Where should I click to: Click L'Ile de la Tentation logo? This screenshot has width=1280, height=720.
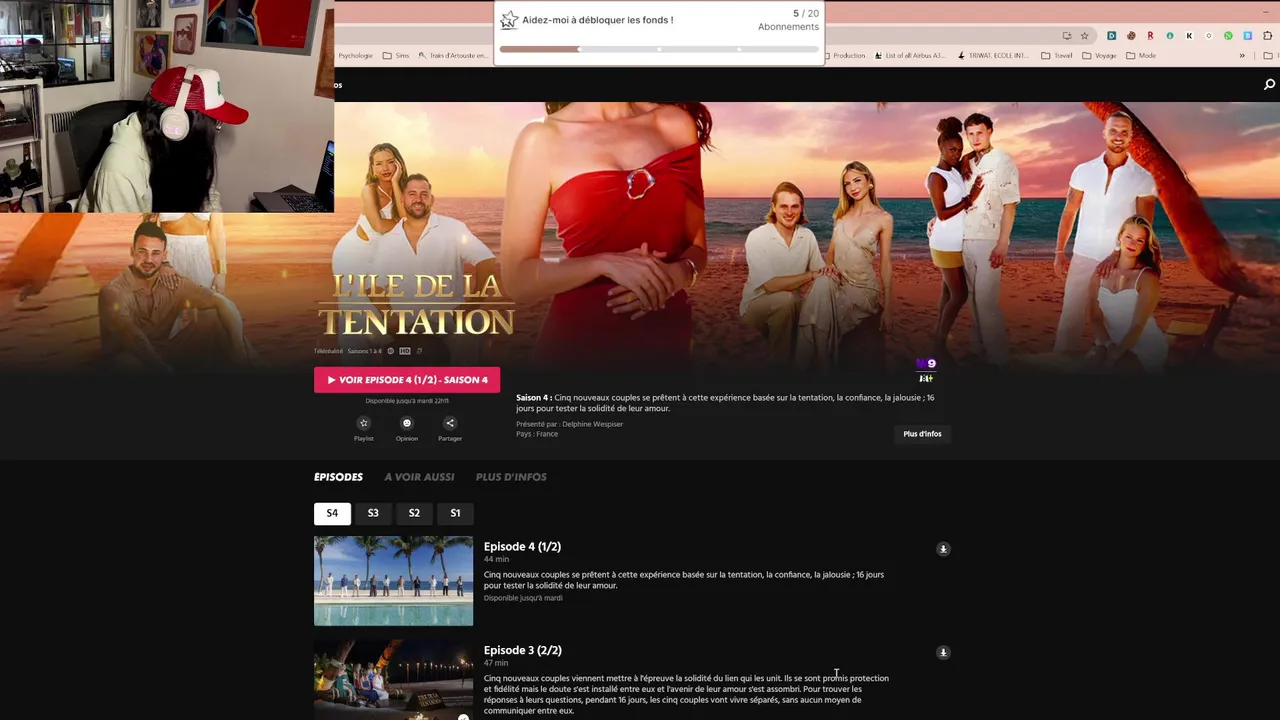point(416,305)
